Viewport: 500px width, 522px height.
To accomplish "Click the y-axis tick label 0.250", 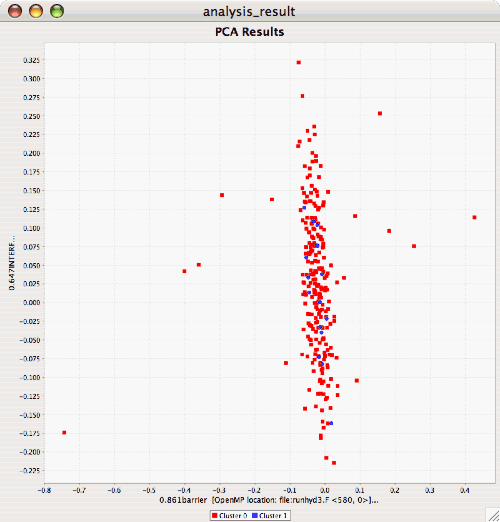I will [x=31, y=116].
